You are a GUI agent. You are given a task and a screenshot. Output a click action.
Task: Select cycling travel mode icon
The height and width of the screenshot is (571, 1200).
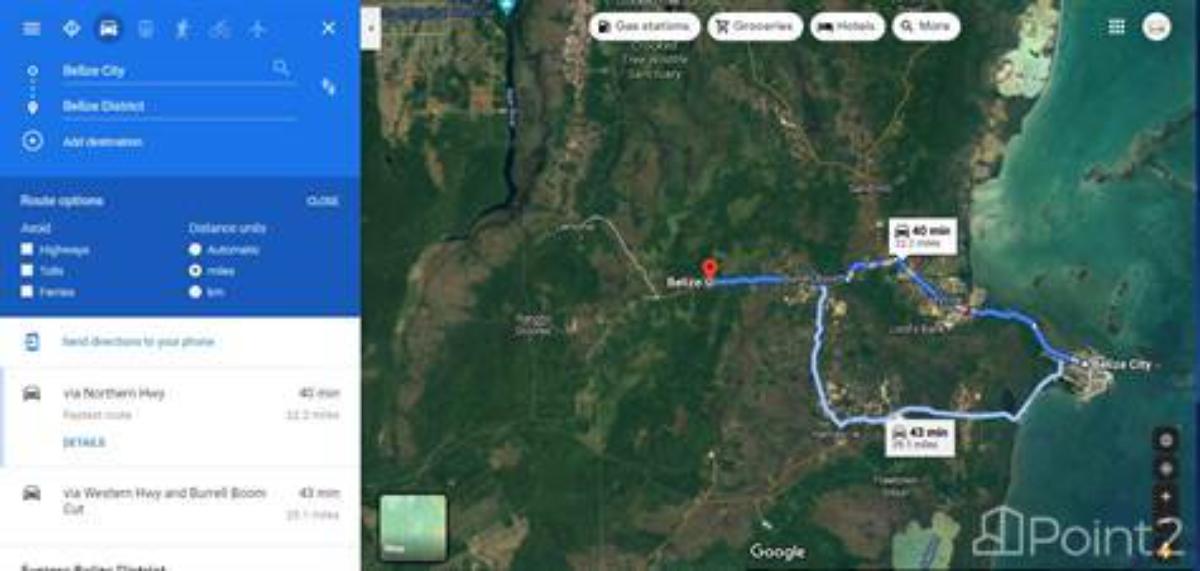coord(220,28)
